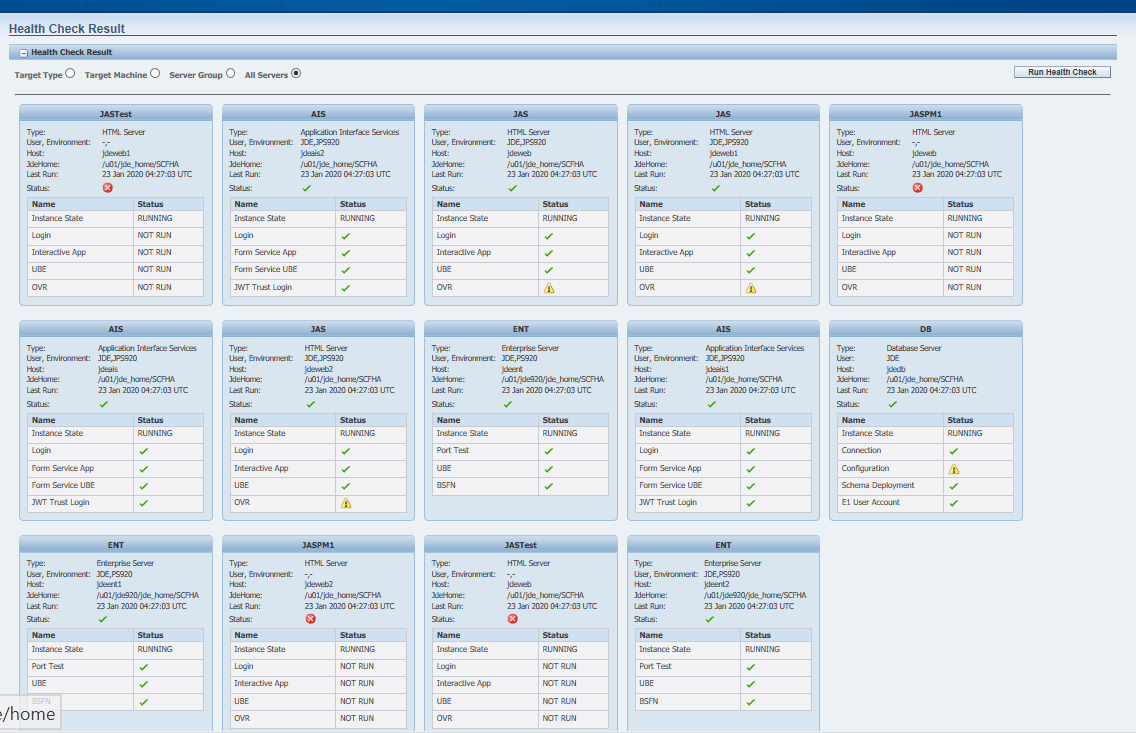Click Login NOT RUN status in JASTest jdeweb1 card
The height and width of the screenshot is (733, 1136).
(x=154, y=235)
